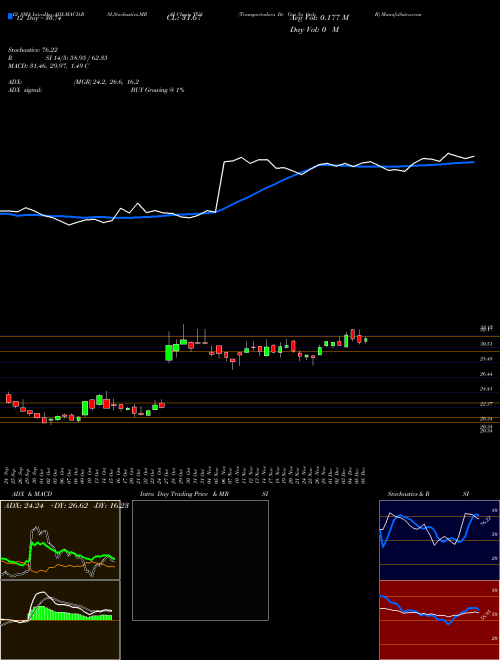Click the 28.48 price axis label
The image size is (500, 660).
pos(486,359)
